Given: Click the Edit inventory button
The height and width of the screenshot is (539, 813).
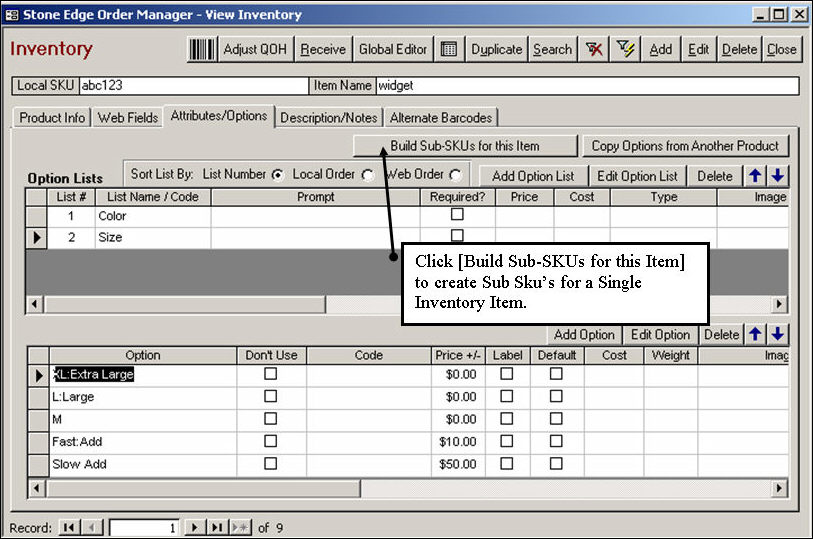Looking at the screenshot, I should 698,50.
